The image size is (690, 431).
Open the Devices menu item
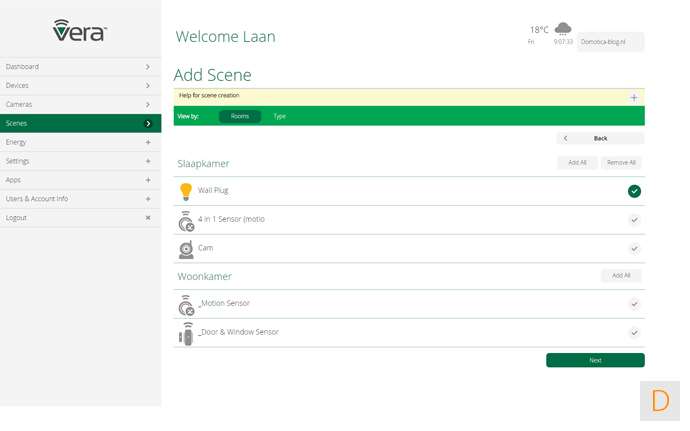80,85
